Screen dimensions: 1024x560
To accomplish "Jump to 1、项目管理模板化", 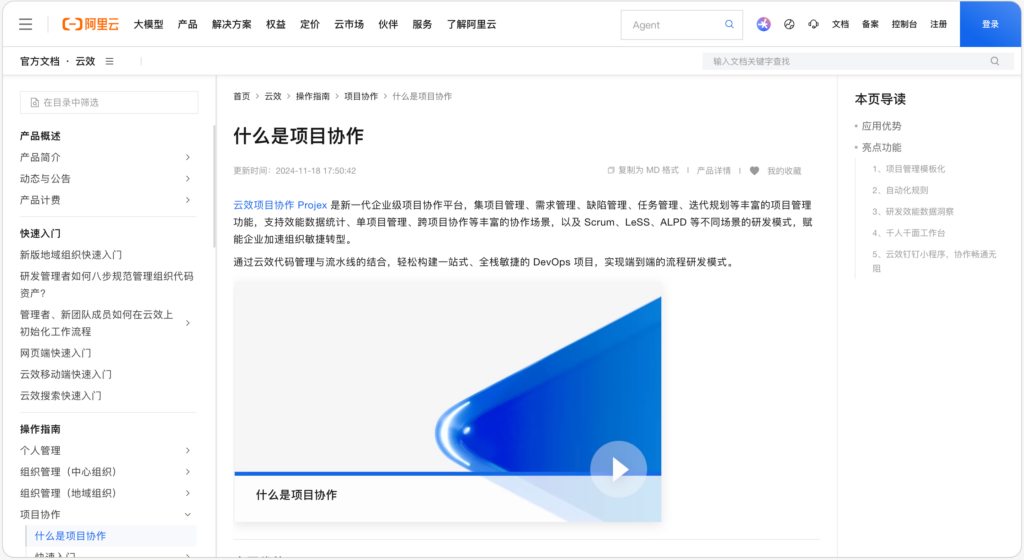I will [x=908, y=169].
